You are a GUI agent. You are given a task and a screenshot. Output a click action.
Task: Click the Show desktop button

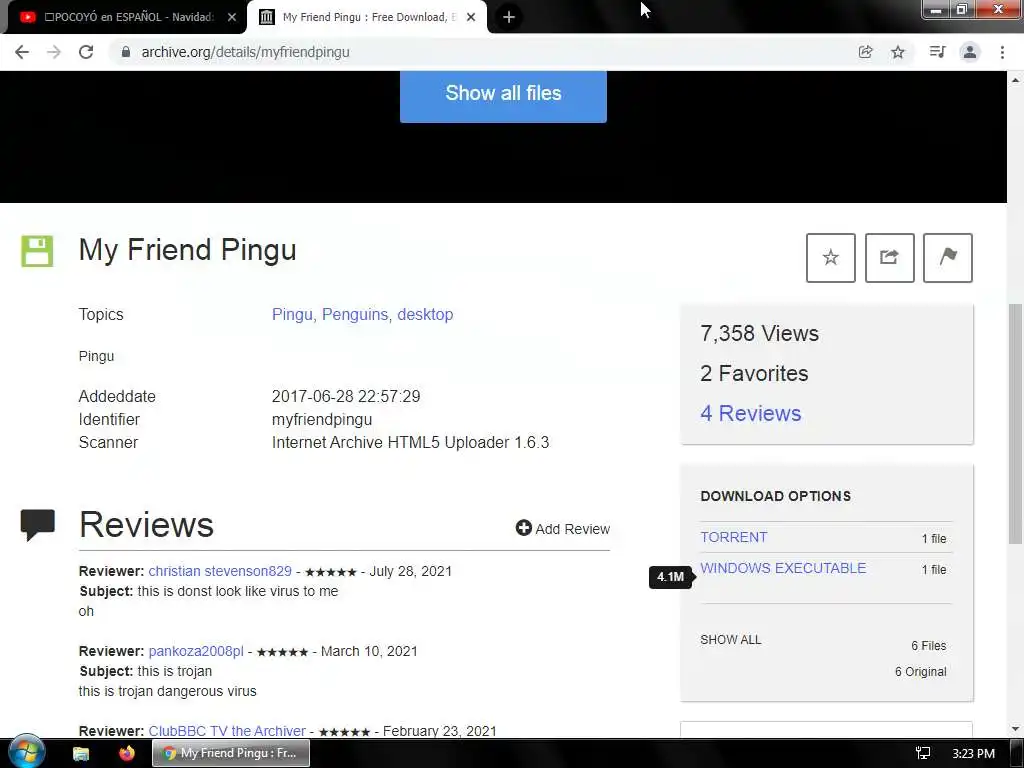1017,754
